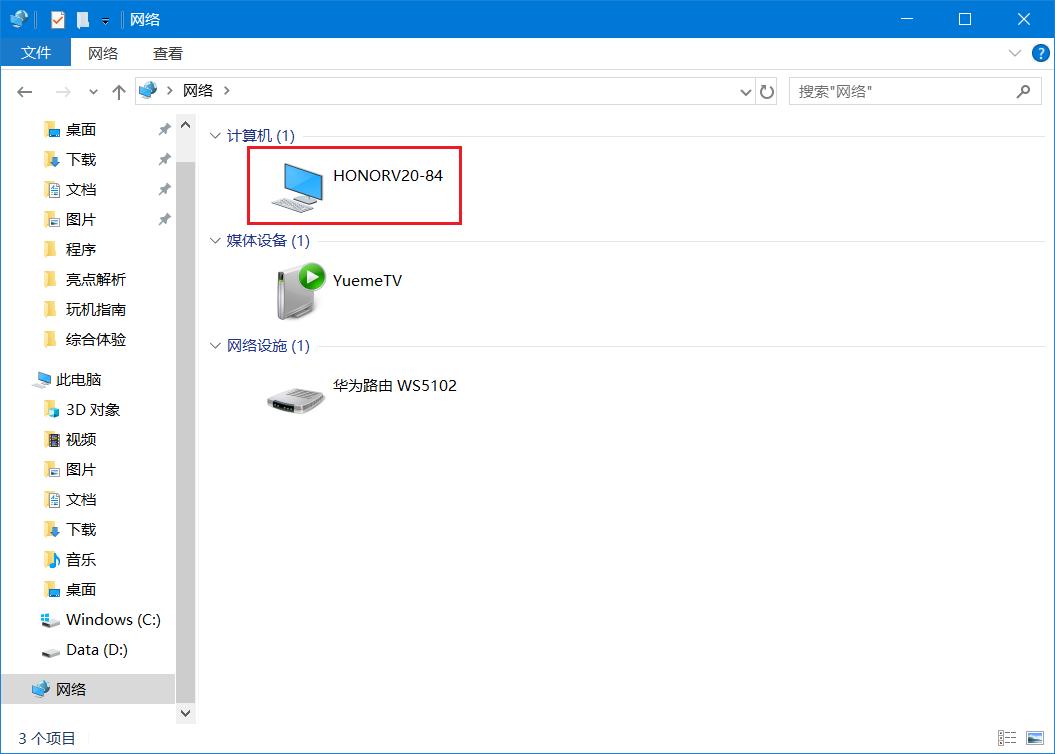Click the 3D 对象 folder icon
Viewport: 1055px width, 754px height.
(52, 409)
